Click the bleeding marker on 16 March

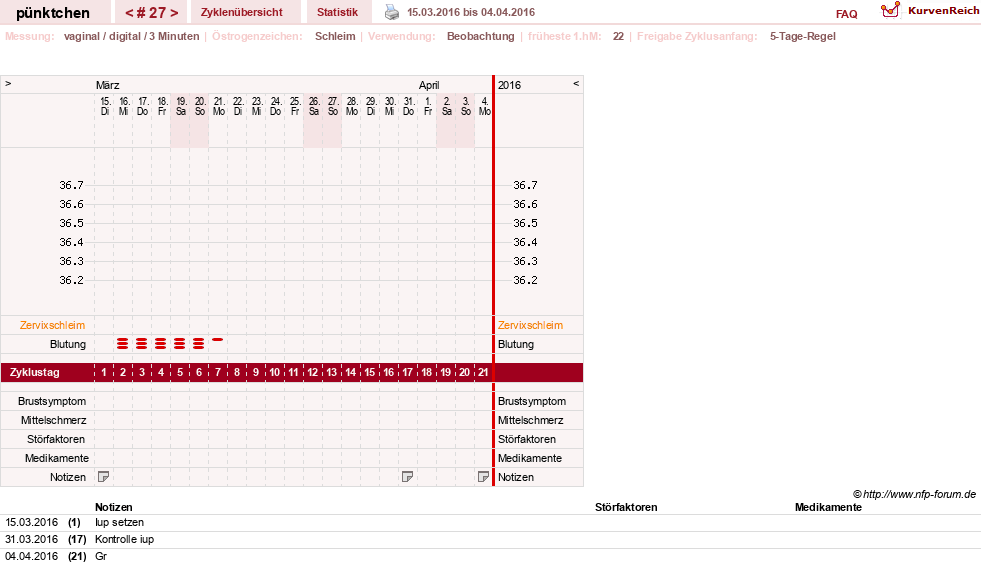[x=123, y=343]
